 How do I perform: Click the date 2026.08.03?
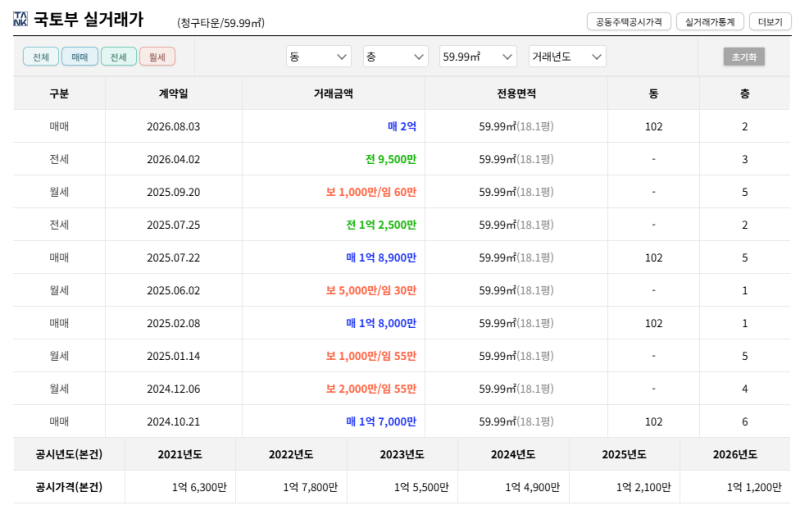(x=173, y=126)
